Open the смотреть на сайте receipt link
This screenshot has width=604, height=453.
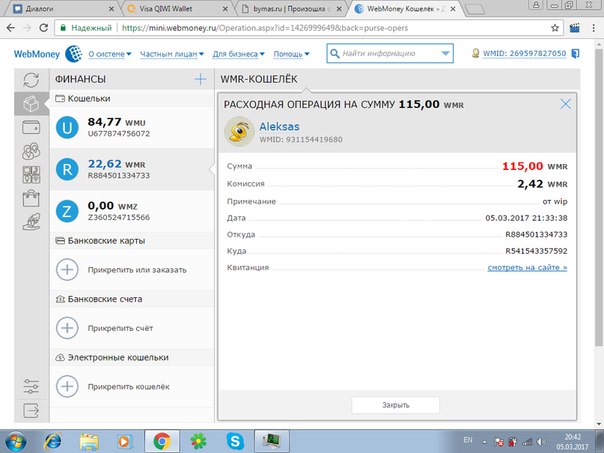pyautogui.click(x=527, y=267)
